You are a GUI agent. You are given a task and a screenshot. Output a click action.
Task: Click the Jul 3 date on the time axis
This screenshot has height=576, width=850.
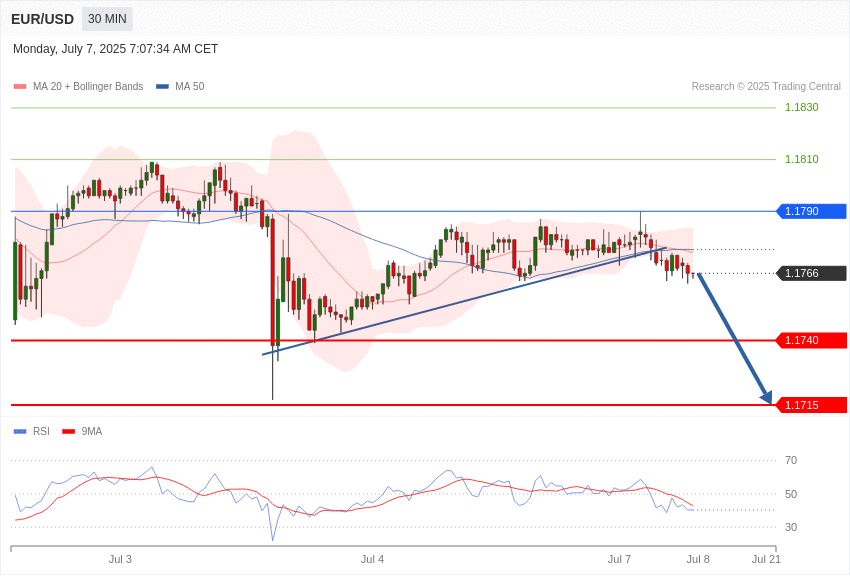120,559
